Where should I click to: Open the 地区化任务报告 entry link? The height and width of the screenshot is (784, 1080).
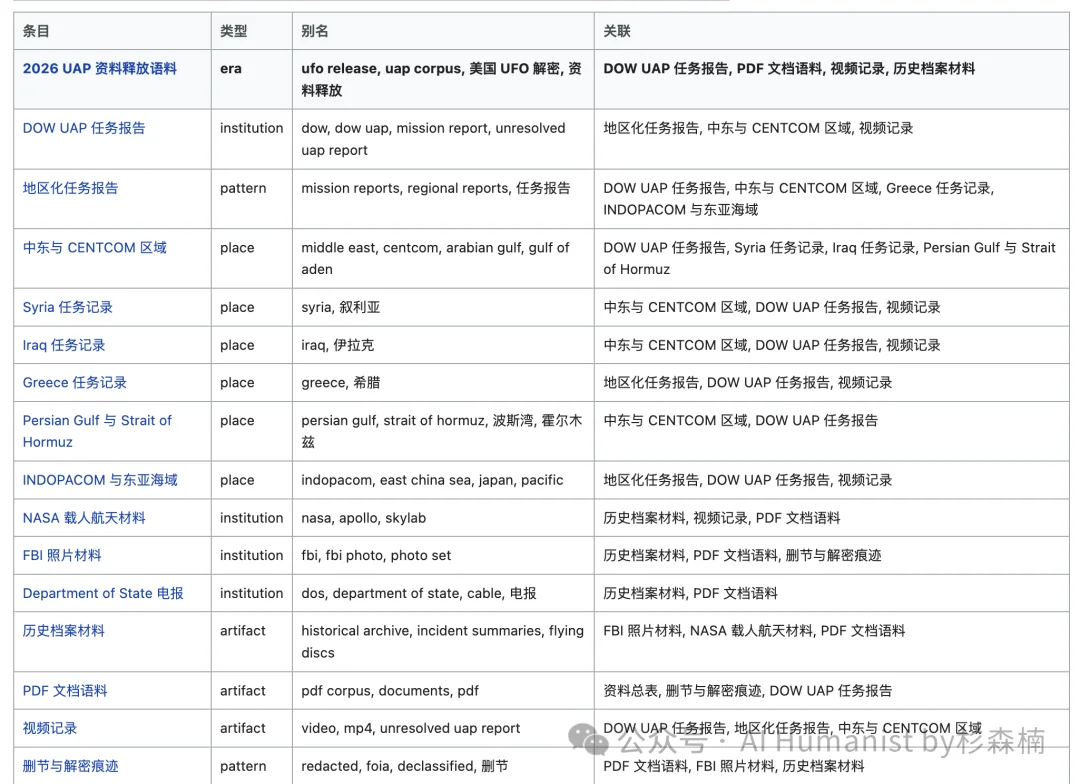point(70,188)
